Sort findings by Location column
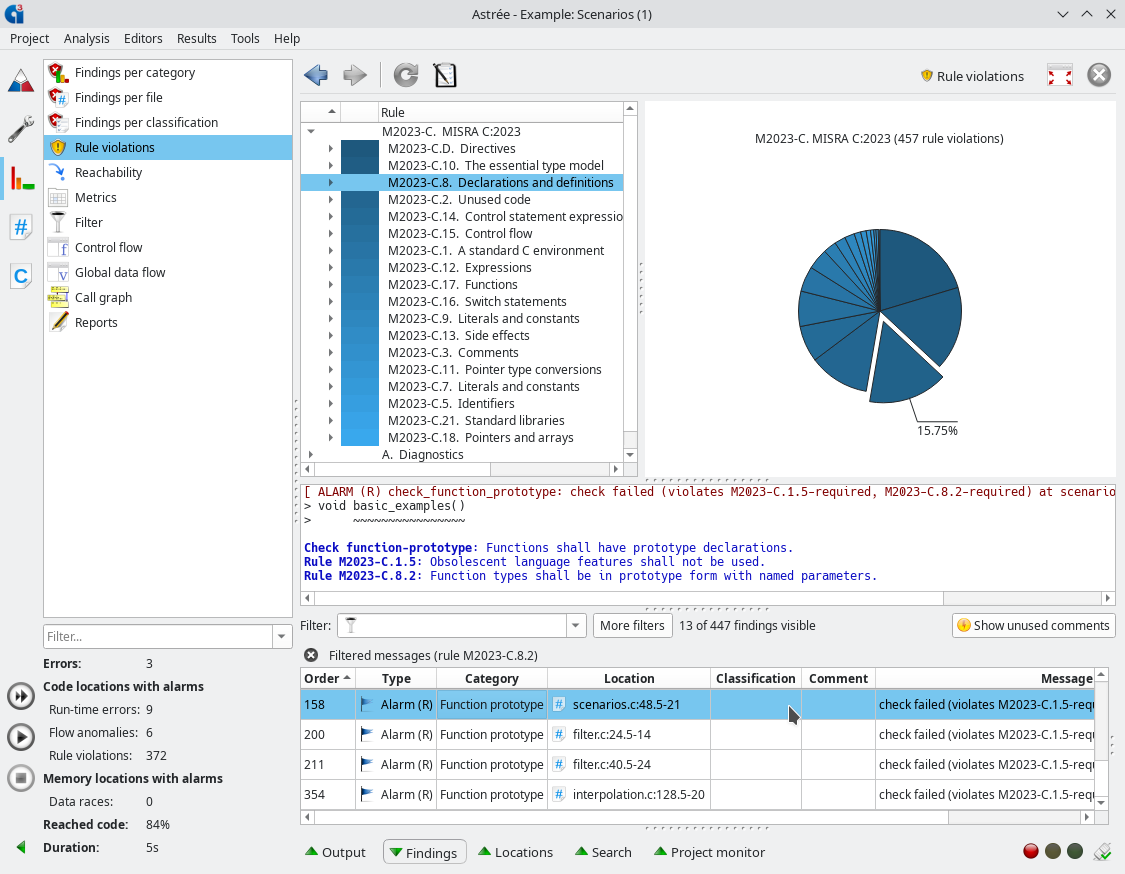Viewport: 1125px width, 874px height. tap(629, 679)
